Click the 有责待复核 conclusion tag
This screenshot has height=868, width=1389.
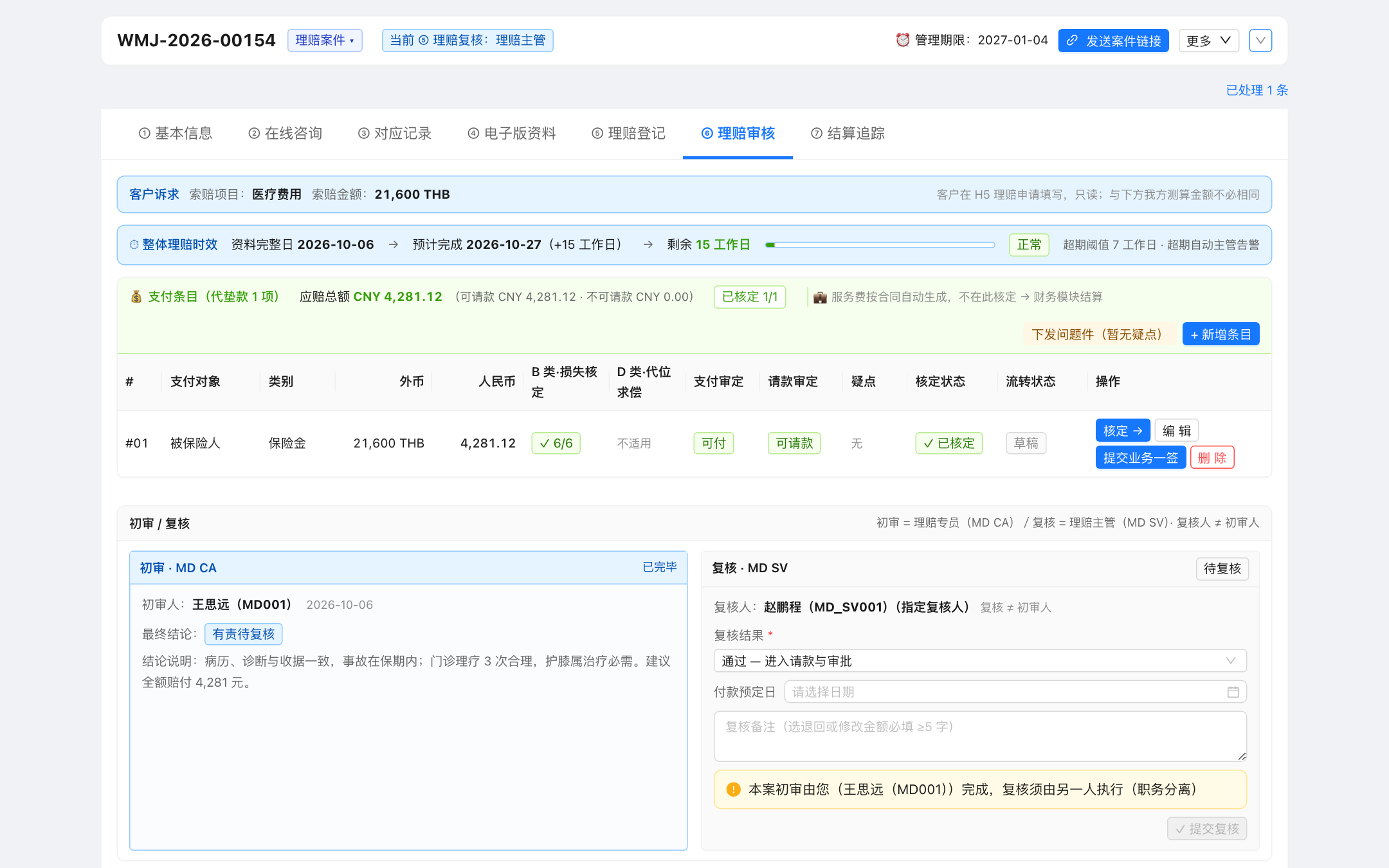point(243,634)
